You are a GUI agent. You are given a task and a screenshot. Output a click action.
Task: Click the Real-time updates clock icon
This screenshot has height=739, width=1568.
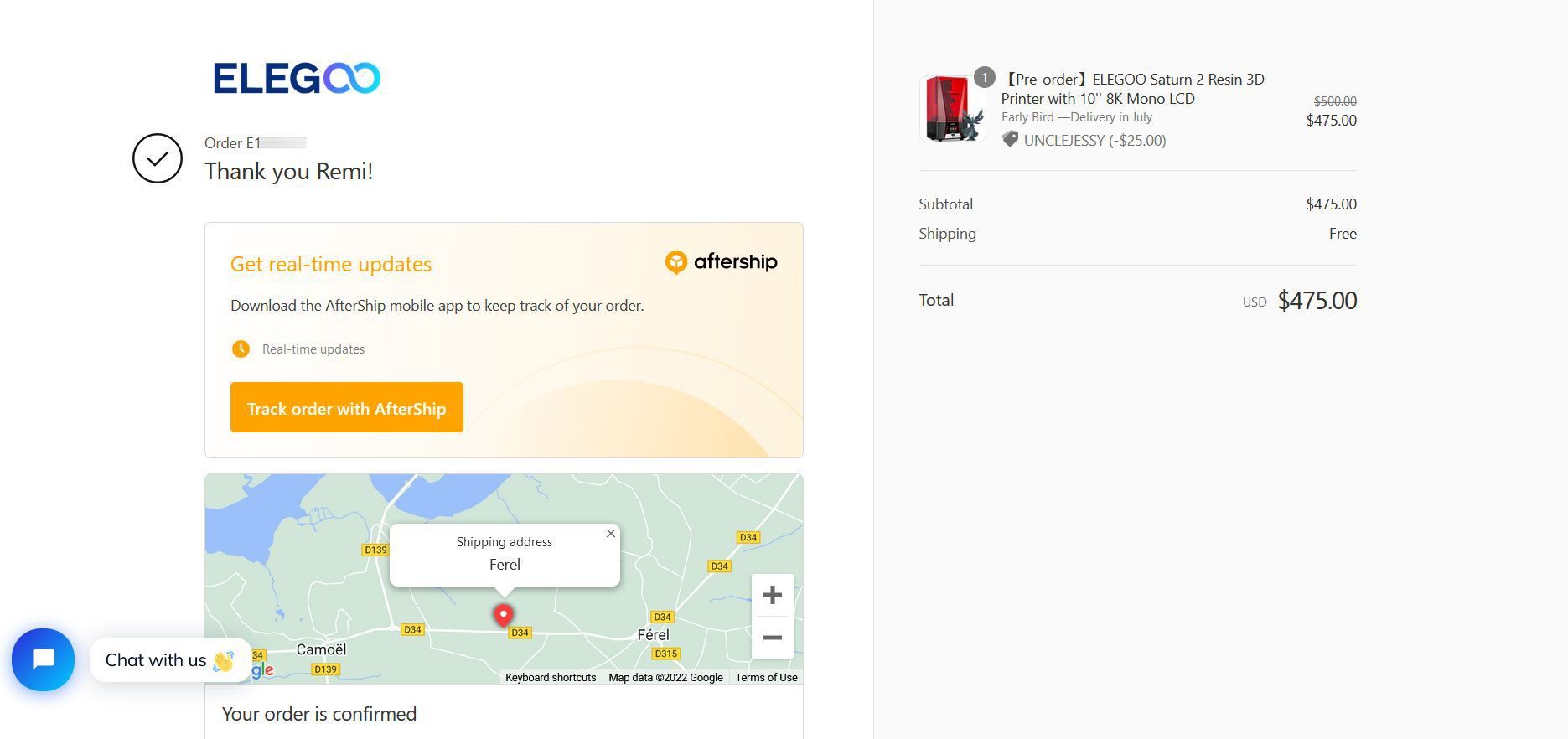point(241,349)
